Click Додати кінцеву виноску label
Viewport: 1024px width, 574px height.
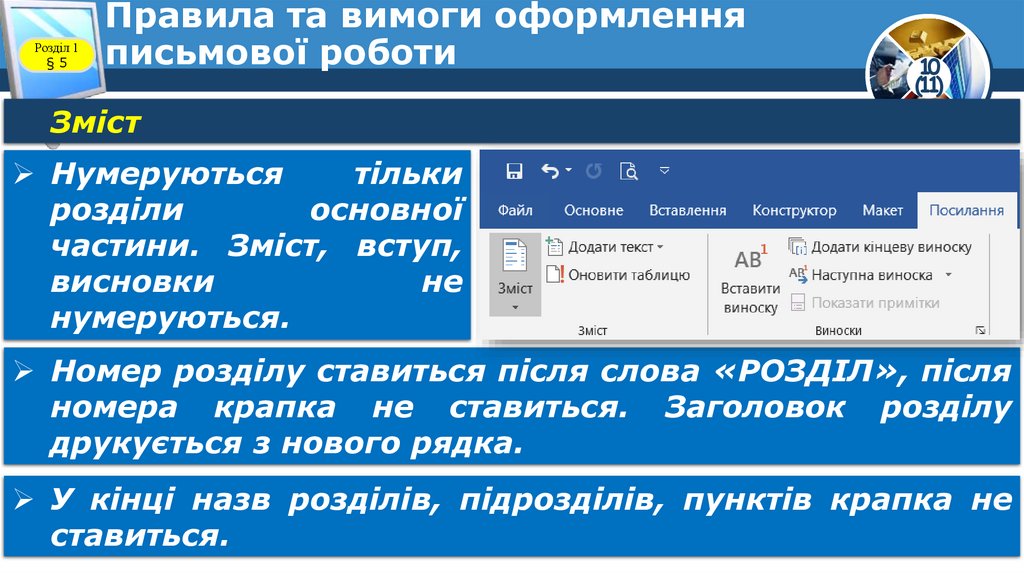click(891, 247)
